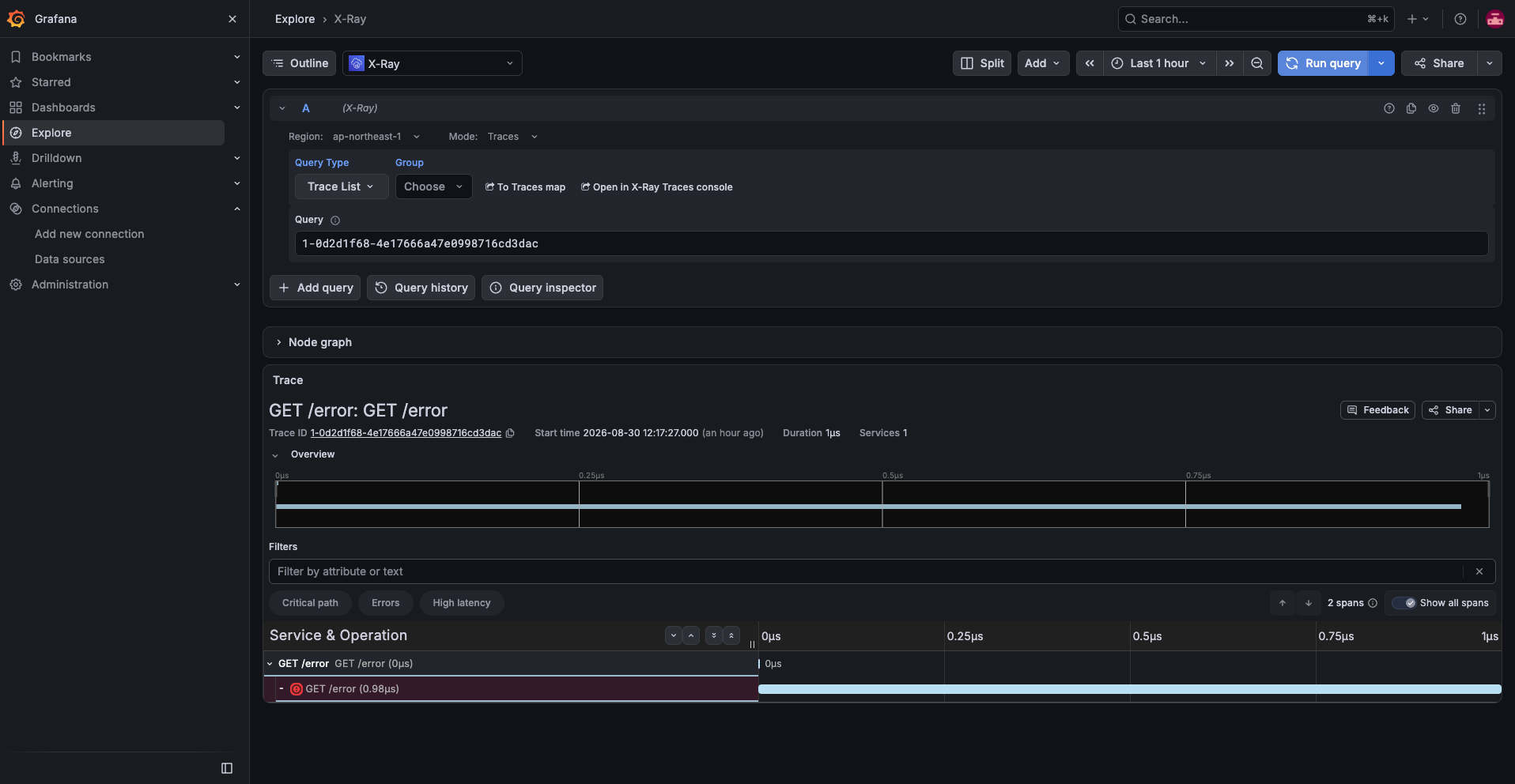Grab the query A drag handle
The width and height of the screenshot is (1515, 784).
(x=1482, y=108)
